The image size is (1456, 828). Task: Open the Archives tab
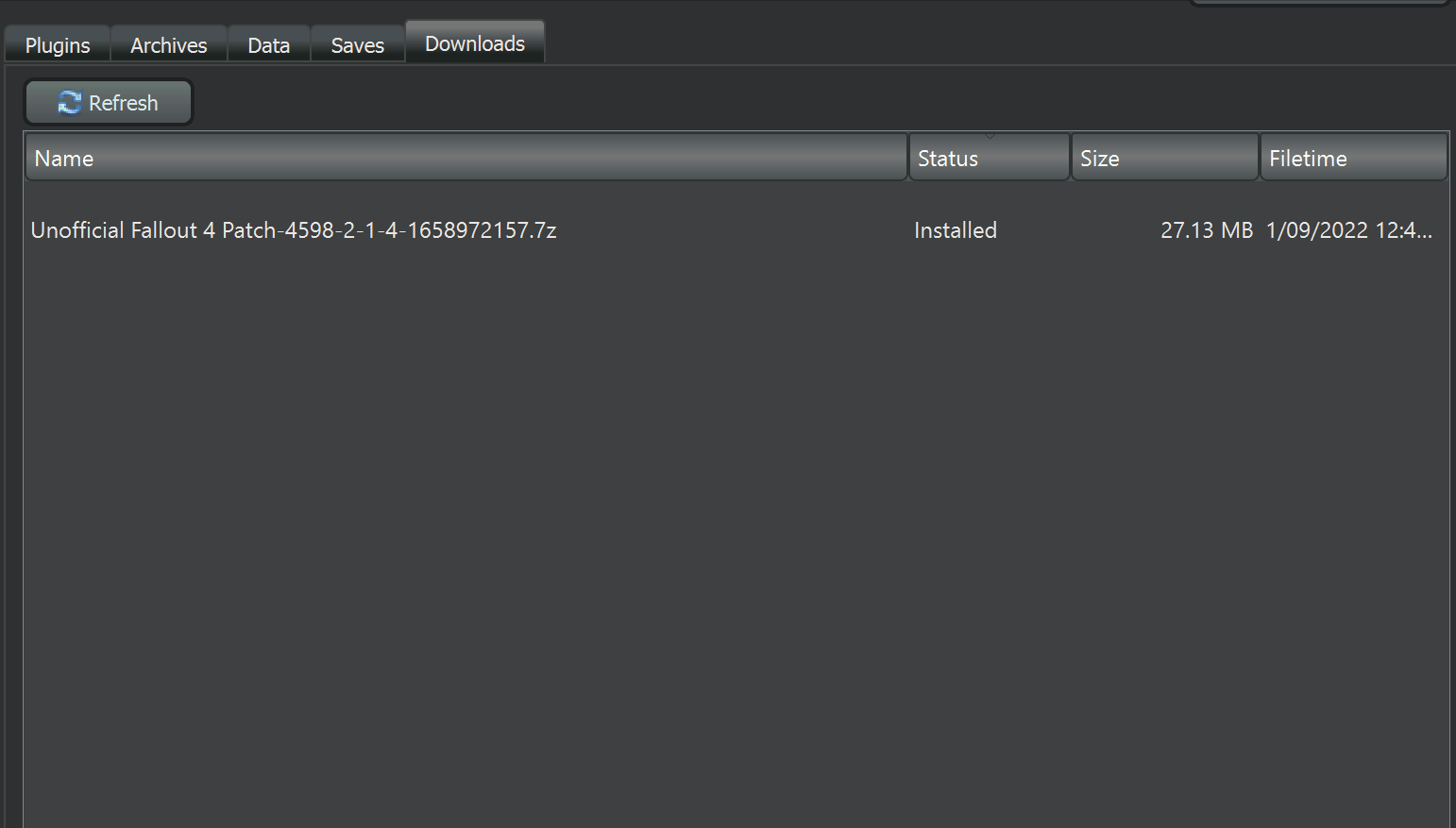click(168, 45)
